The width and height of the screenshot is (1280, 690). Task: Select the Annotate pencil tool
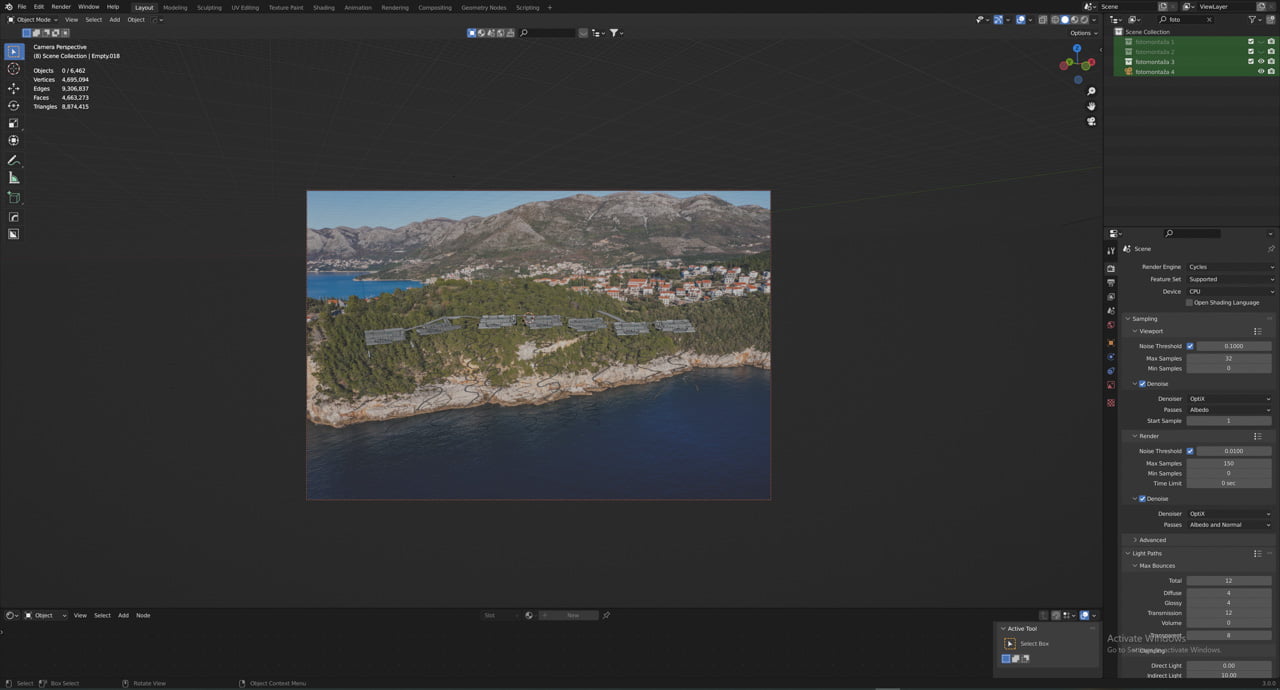click(x=14, y=160)
